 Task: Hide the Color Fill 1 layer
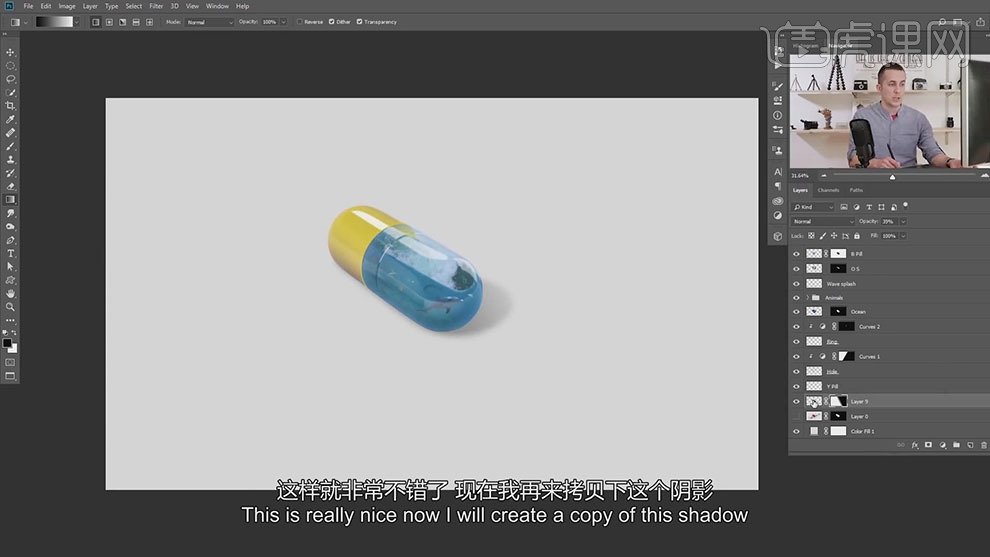point(796,432)
